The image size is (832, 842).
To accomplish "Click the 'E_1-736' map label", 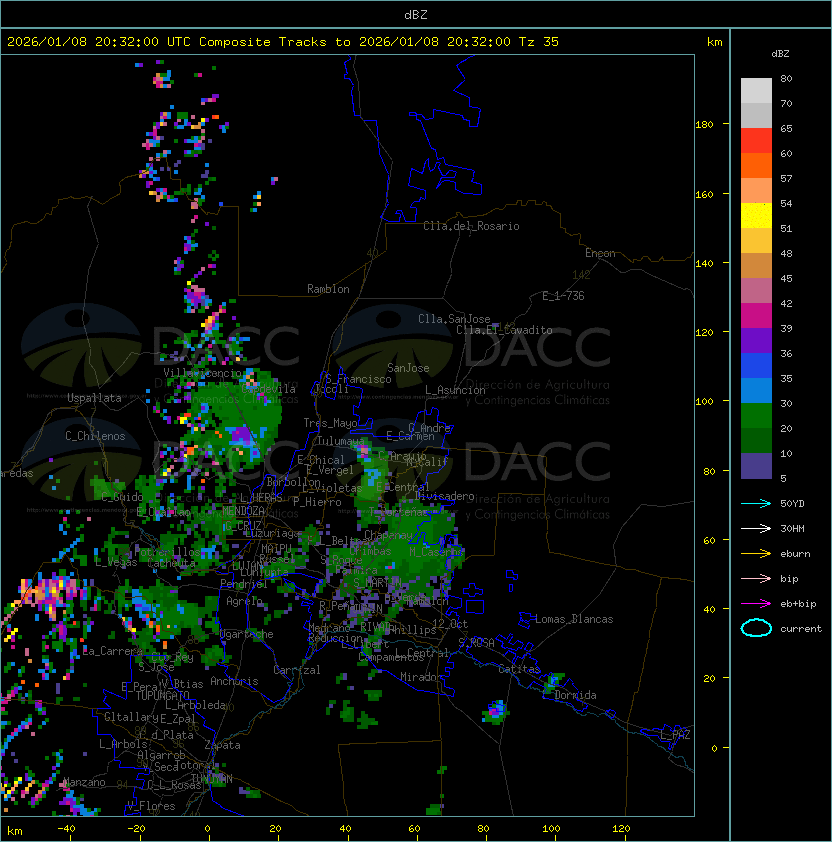I will pyautogui.click(x=563, y=296).
